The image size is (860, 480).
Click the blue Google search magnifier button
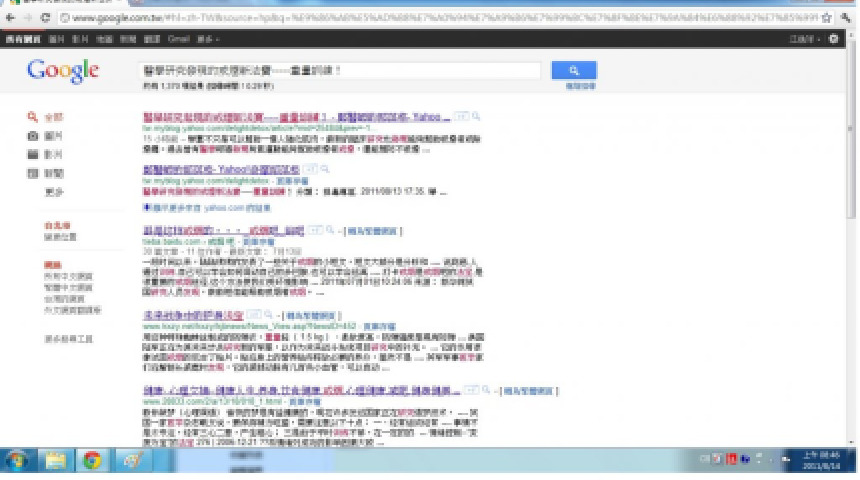click(x=574, y=70)
